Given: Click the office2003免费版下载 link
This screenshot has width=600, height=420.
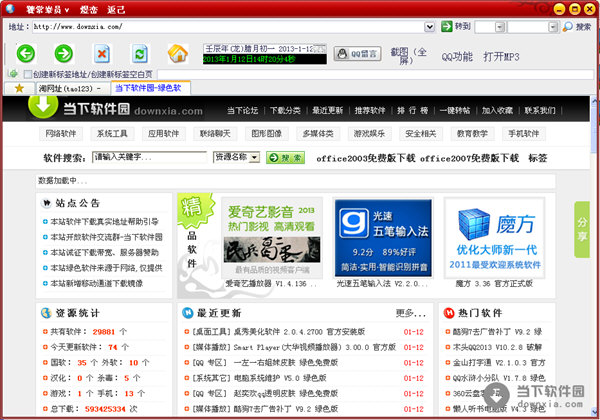Looking at the screenshot, I should [x=365, y=158].
